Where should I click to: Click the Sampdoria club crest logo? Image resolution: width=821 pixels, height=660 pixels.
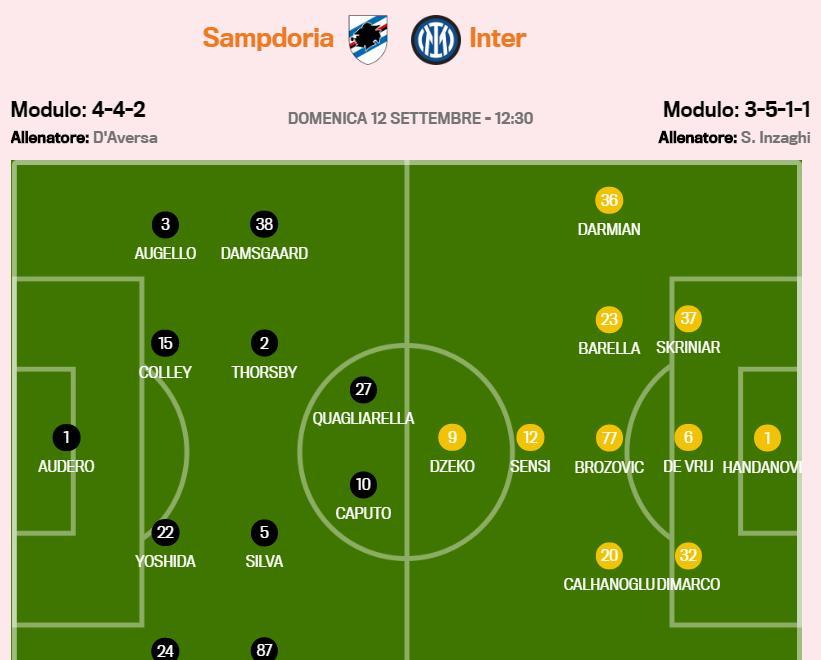[x=369, y=39]
